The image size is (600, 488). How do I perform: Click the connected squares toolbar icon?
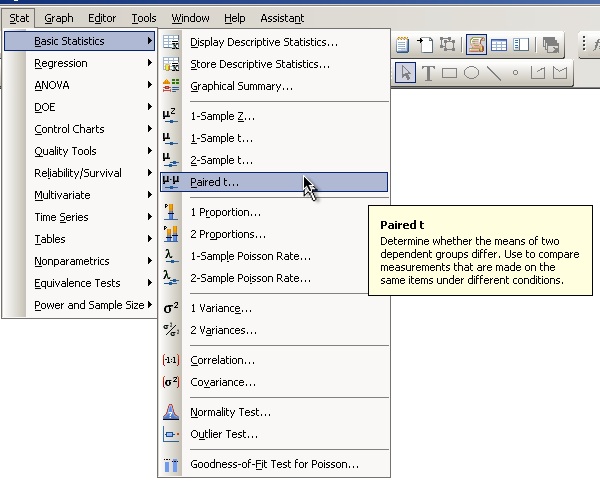pos(447,44)
